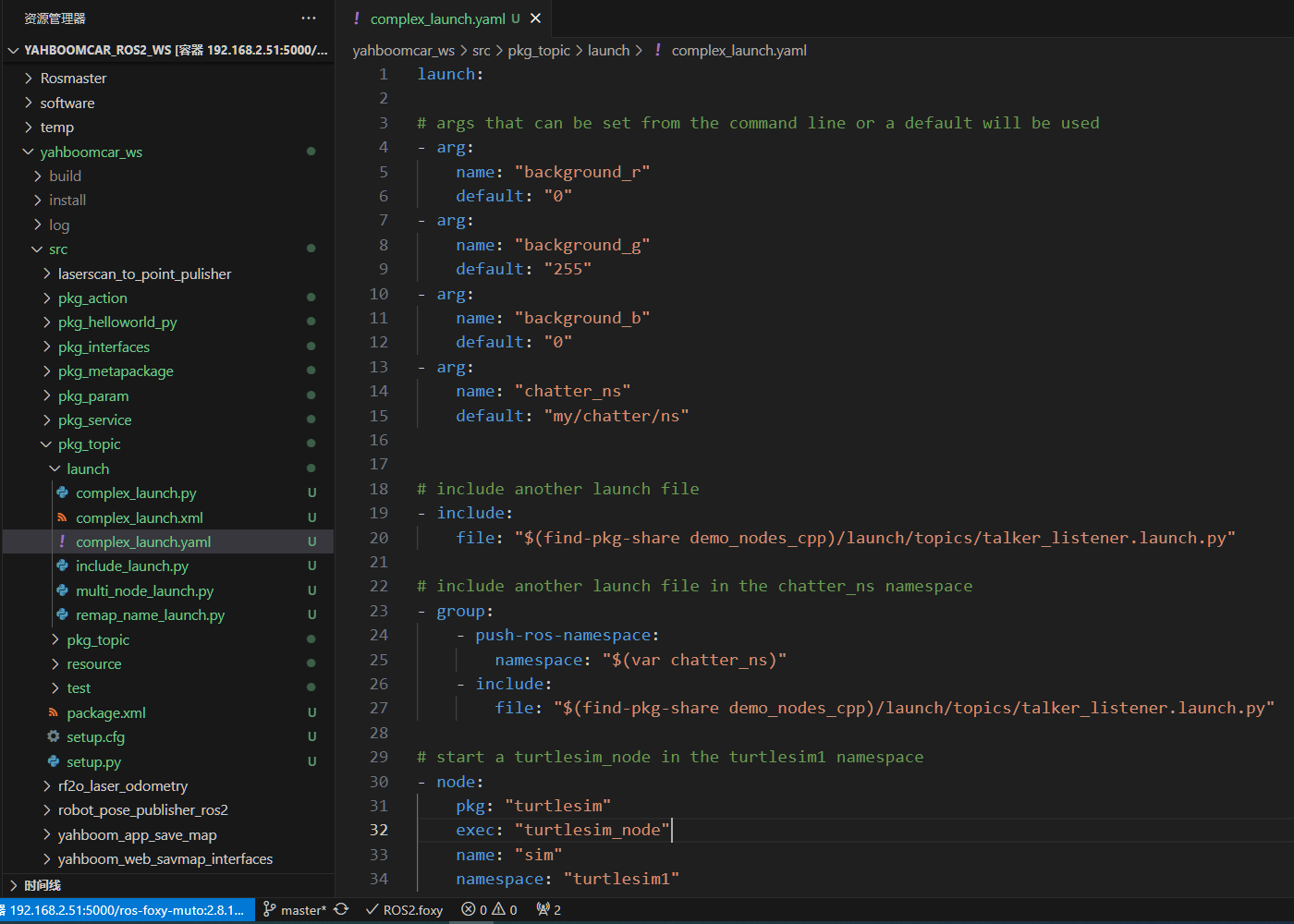The image size is (1294, 924).
Task: Expand the test folder
Action: (x=55, y=687)
